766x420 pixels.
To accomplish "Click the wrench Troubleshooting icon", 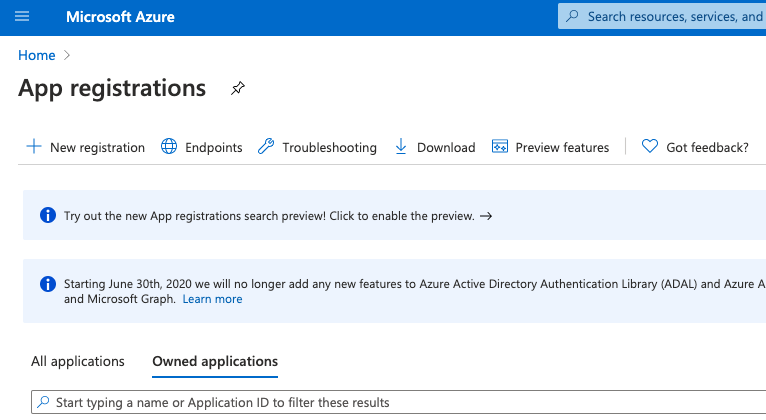I will coord(266,147).
